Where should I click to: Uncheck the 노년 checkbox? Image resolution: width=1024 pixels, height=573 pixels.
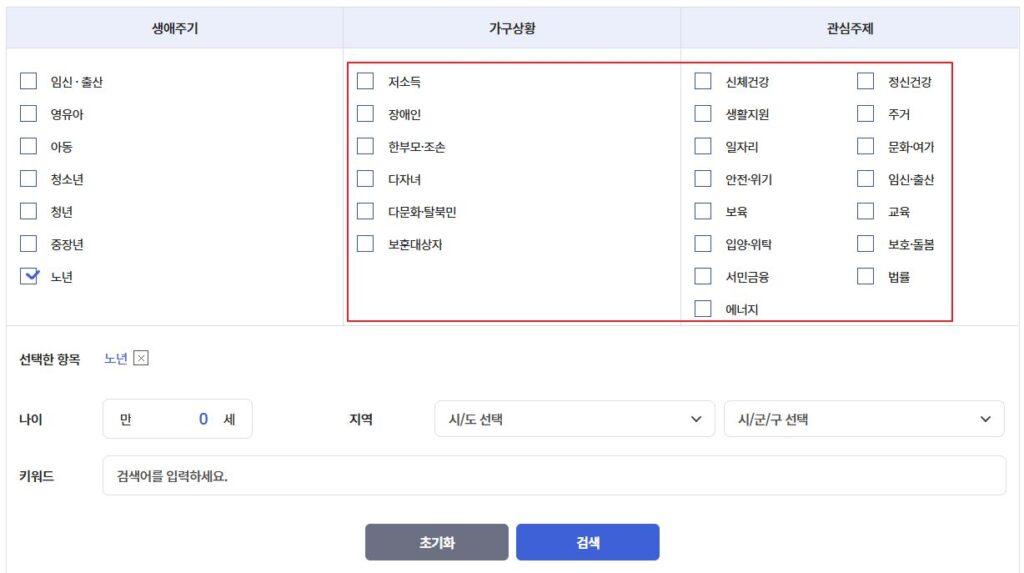click(x=29, y=277)
